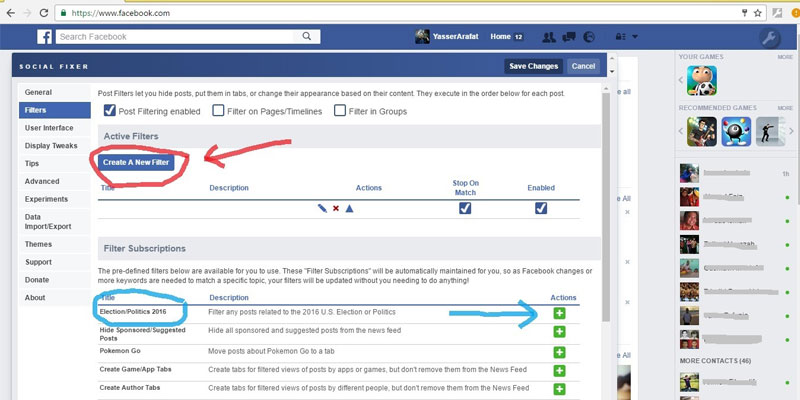Toggle Post Filtering enabled checkbox
This screenshot has width=800, height=400.
point(109,110)
